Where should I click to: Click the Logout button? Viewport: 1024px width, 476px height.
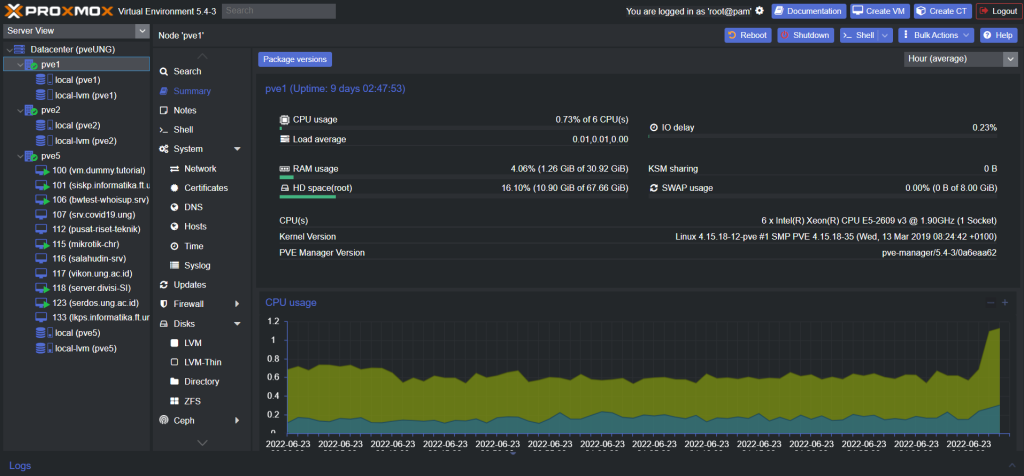click(998, 11)
